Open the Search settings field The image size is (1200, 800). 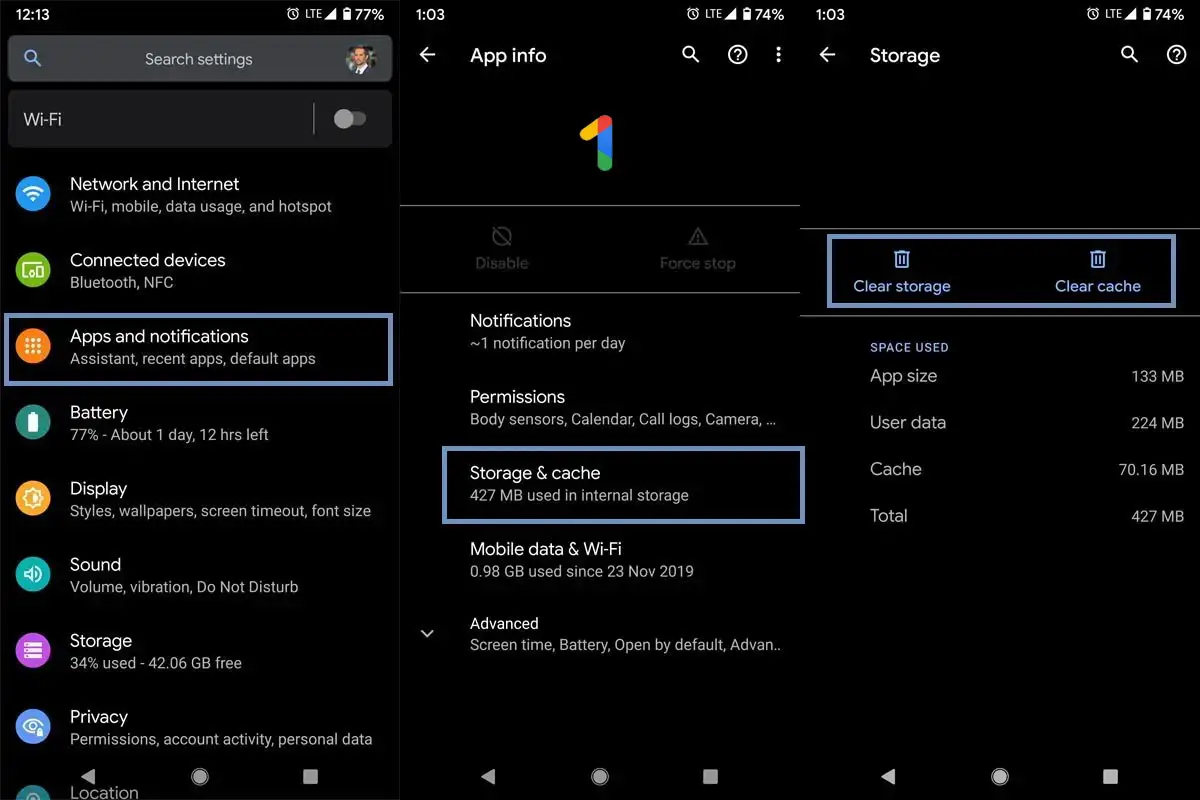click(200, 59)
